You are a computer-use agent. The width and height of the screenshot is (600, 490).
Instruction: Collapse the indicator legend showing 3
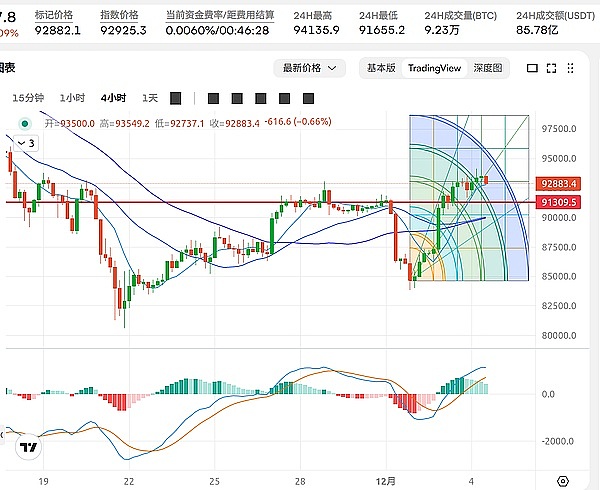pyautogui.click(x=24, y=143)
